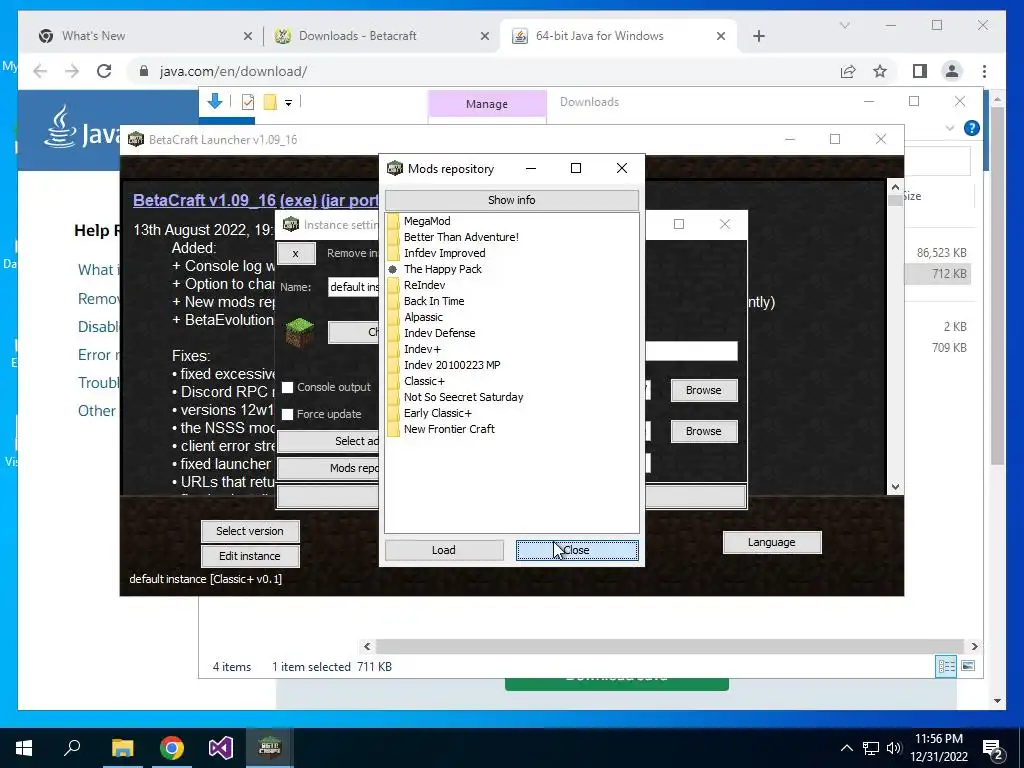This screenshot has width=1024, height=768.
Task: Toggle Force update checkbox
Action: pos(287,414)
